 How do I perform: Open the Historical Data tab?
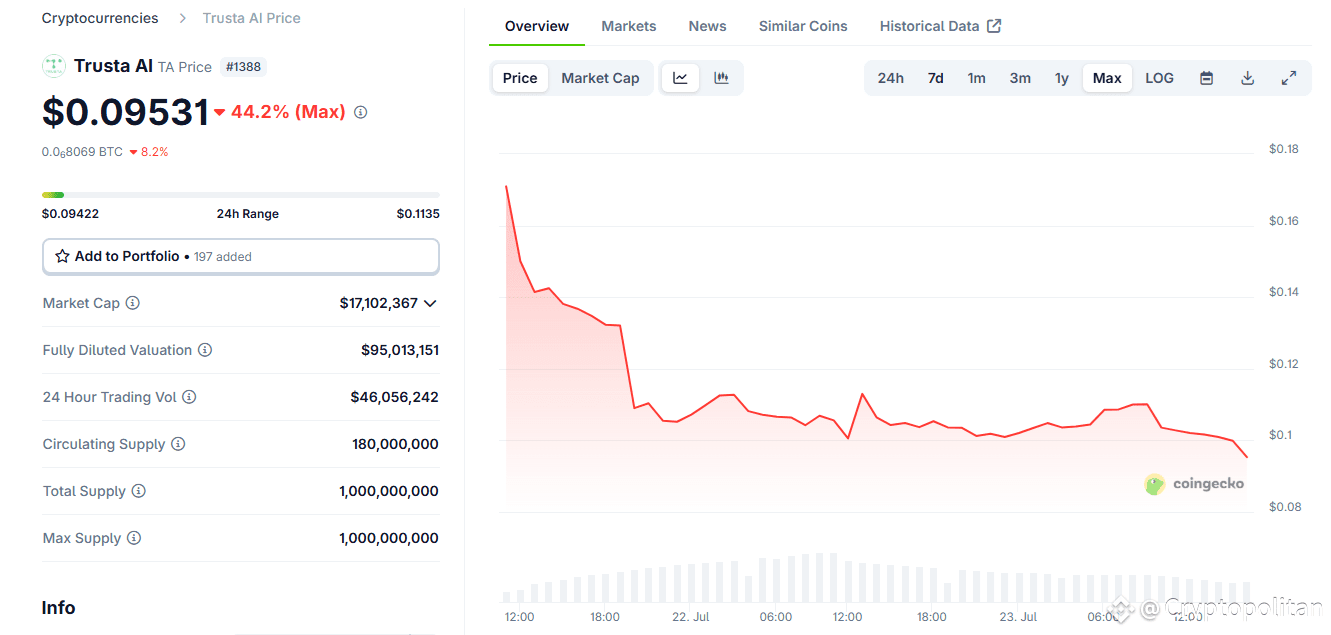tap(940, 26)
